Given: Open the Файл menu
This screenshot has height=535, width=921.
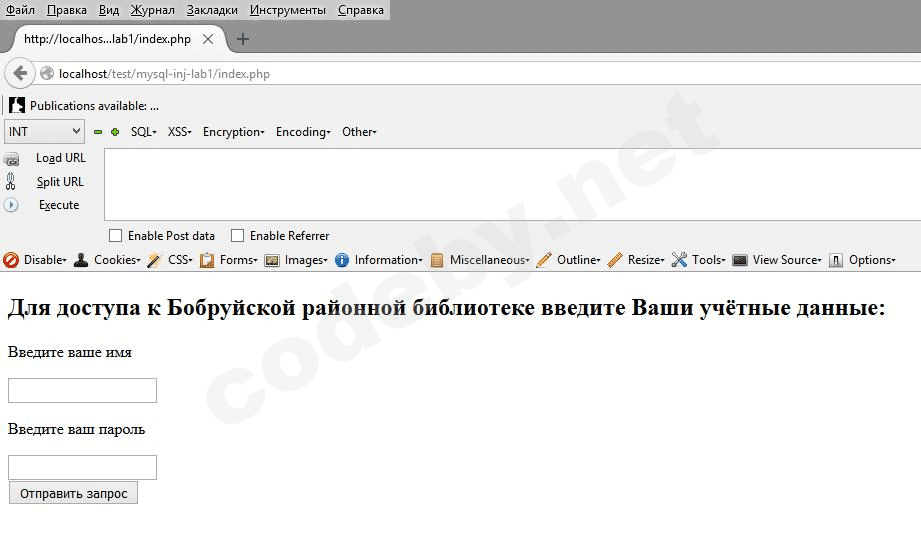Looking at the screenshot, I should (x=21, y=10).
